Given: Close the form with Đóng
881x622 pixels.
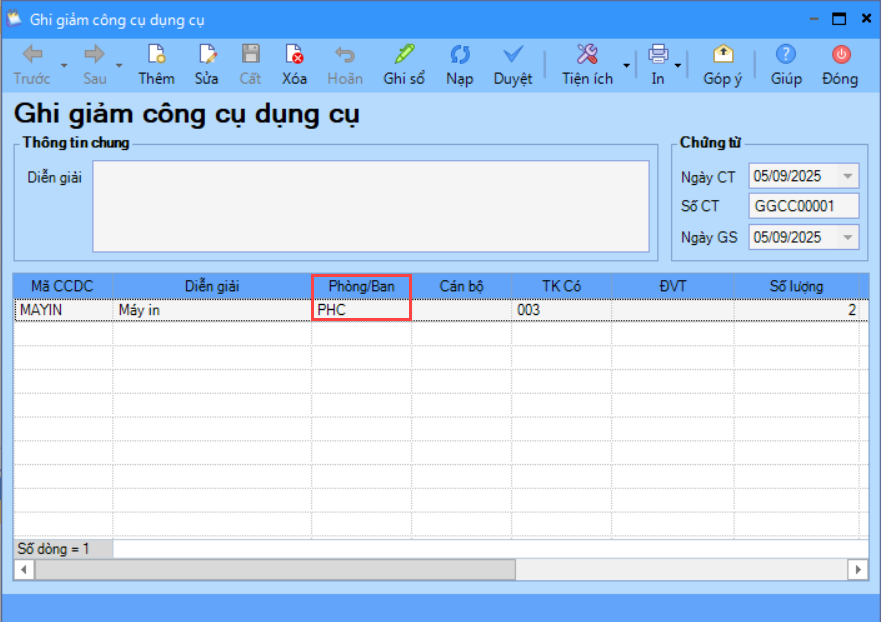Looking at the screenshot, I should tap(840, 65).
